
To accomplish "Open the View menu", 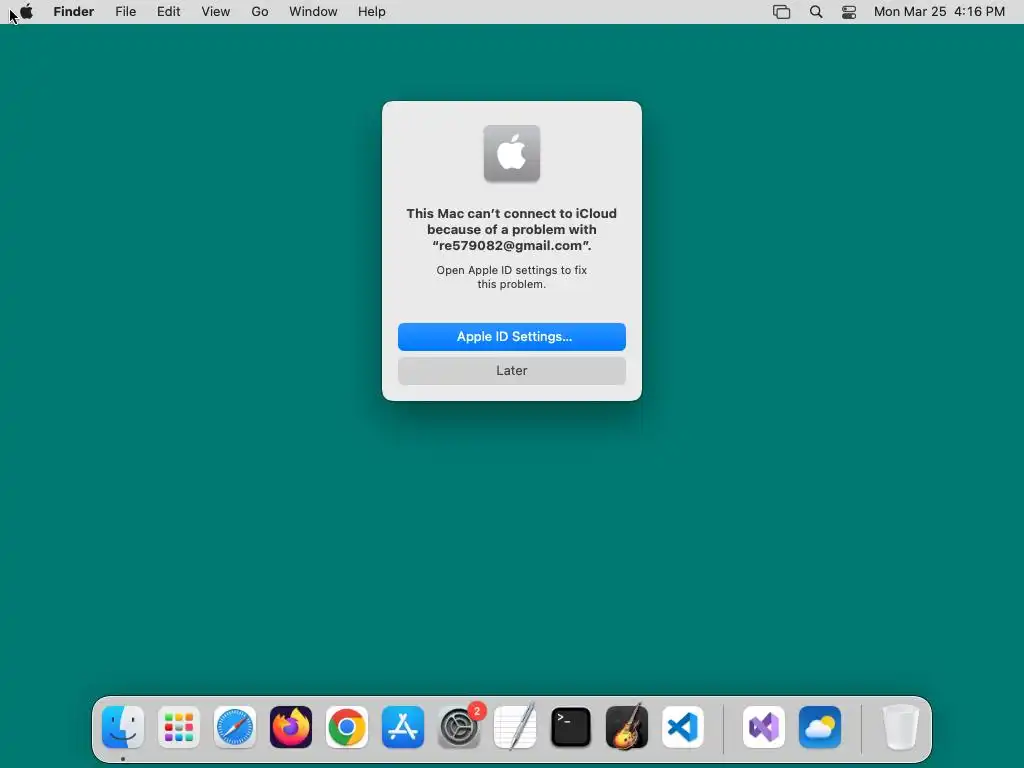I will (216, 12).
